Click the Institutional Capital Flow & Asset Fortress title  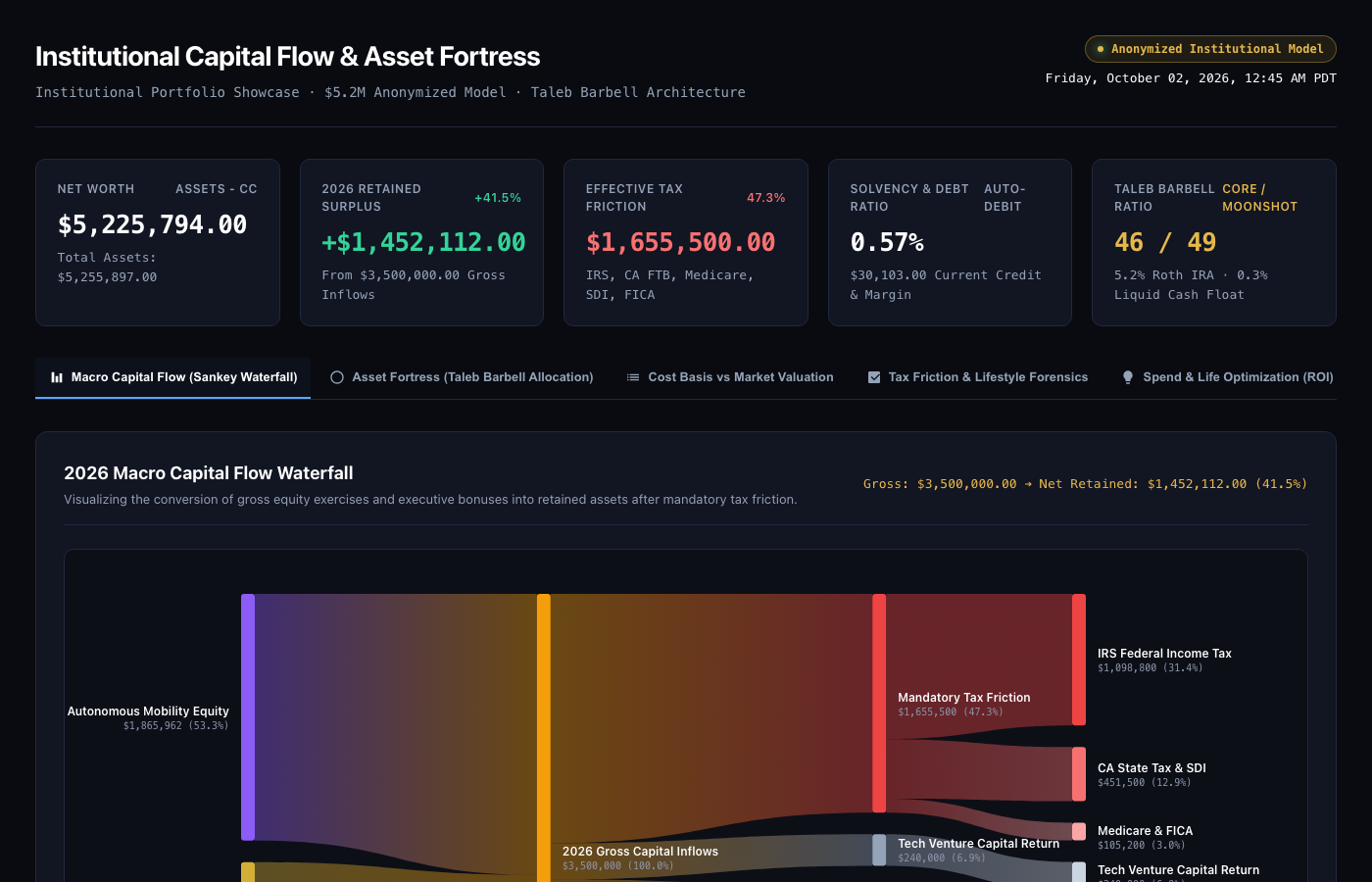click(288, 57)
